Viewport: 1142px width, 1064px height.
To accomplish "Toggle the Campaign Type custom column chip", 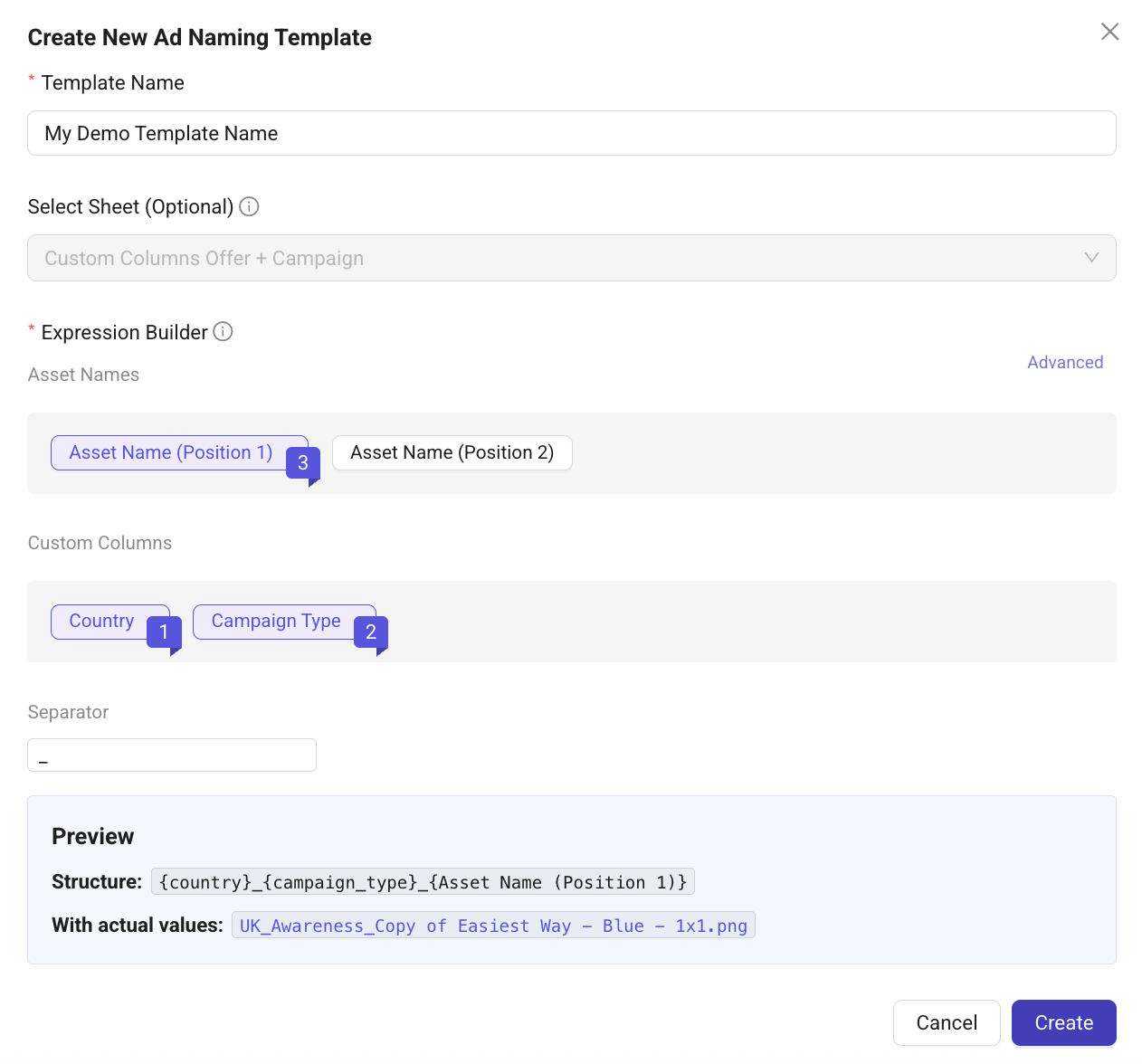I will [275, 622].
